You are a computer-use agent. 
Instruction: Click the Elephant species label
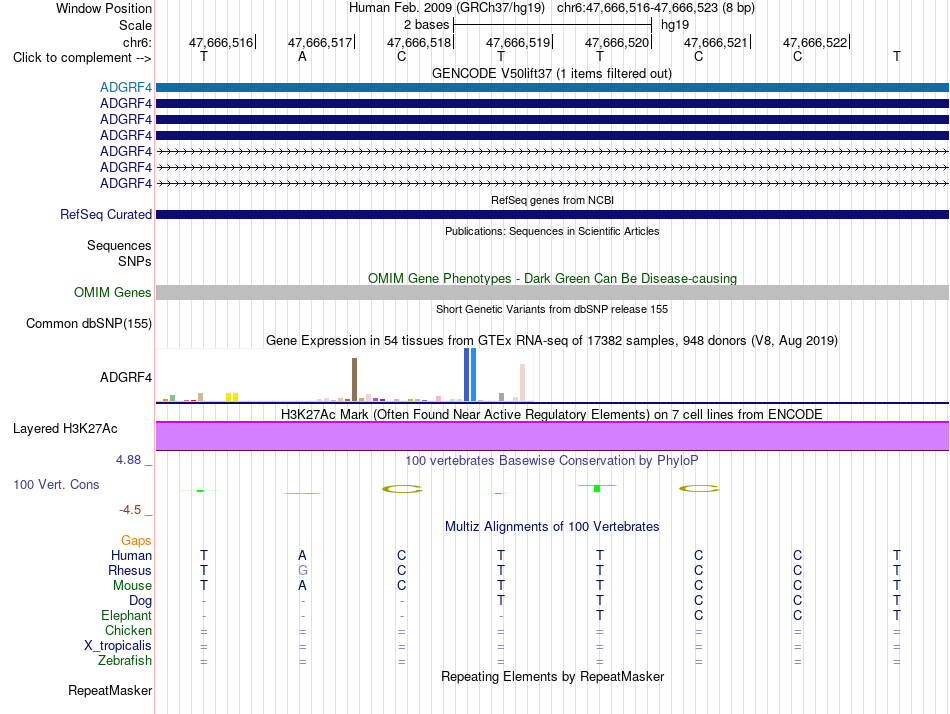126,616
